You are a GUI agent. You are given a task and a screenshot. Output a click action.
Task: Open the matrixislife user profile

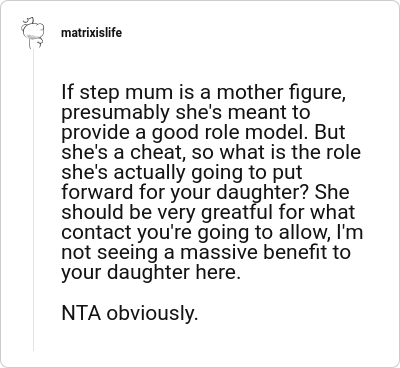[91, 33]
